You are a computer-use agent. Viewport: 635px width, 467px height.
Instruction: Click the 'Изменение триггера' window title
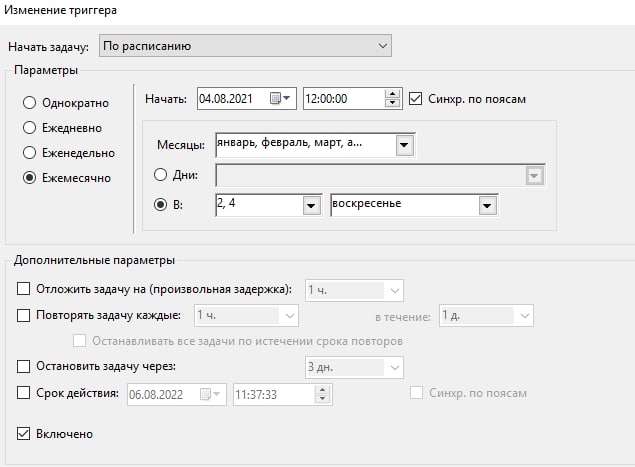[60, 10]
